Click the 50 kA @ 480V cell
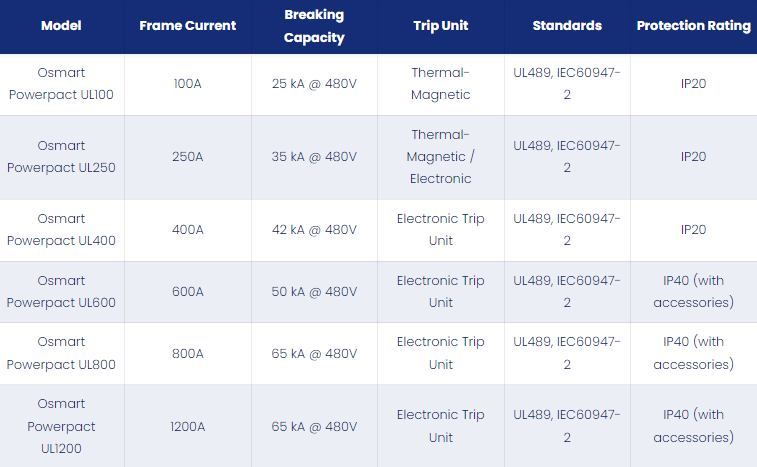This screenshot has width=757, height=467. click(314, 292)
